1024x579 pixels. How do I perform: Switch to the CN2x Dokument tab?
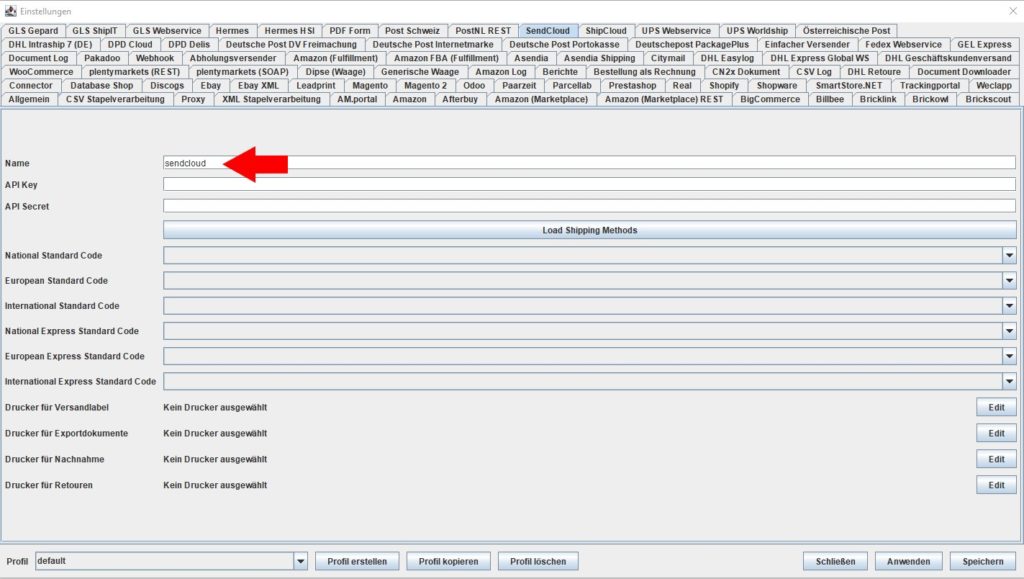pyautogui.click(x=746, y=72)
